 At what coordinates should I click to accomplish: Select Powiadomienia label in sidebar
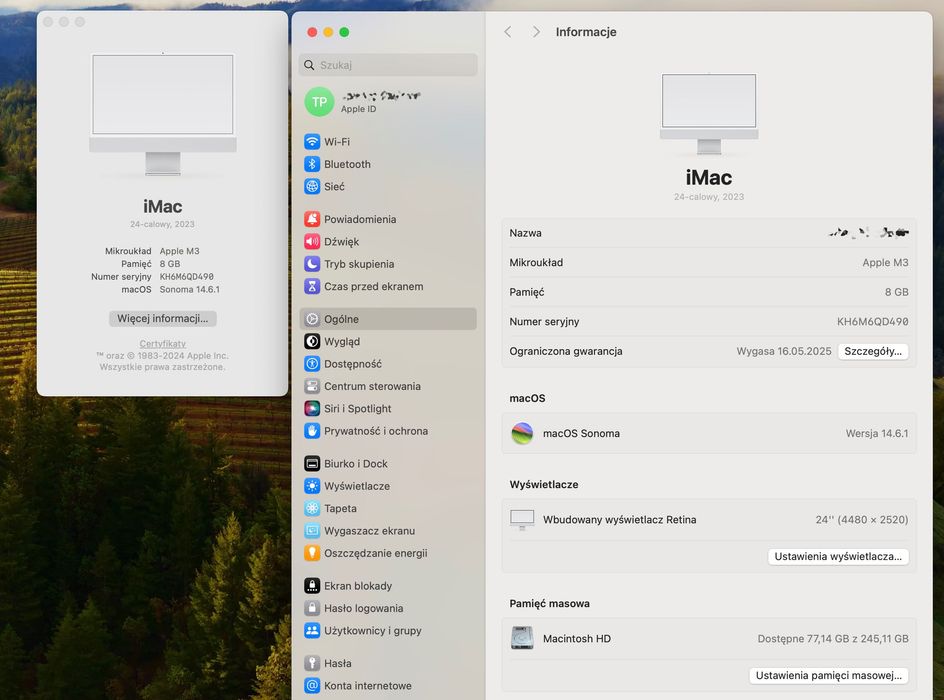360,219
